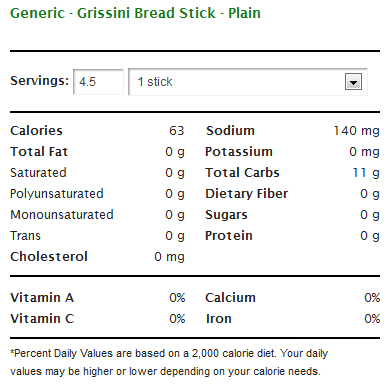The width and height of the screenshot is (388, 384).
Task: Click the Iron label
Action: (219, 319)
